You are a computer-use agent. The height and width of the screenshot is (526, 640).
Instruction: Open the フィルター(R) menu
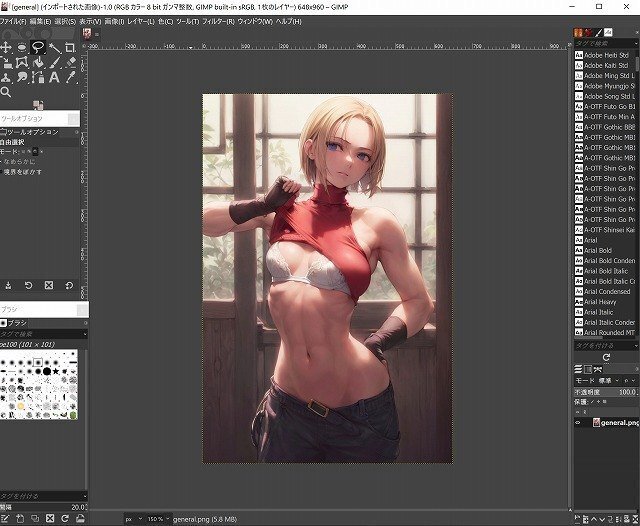tap(219, 21)
